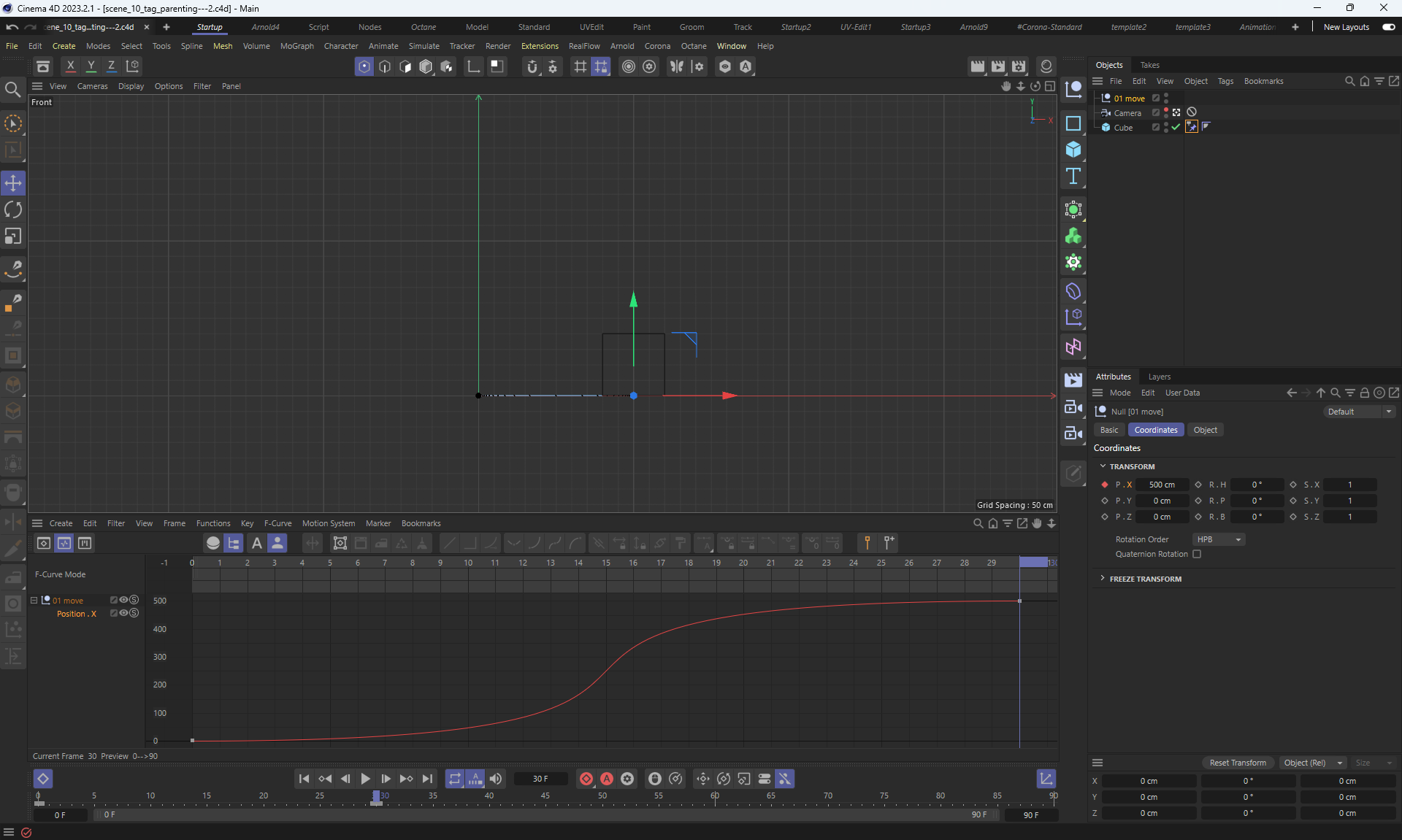Viewport: 1402px width, 840px height.
Task: Switch to the Takes tab
Action: [1149, 65]
